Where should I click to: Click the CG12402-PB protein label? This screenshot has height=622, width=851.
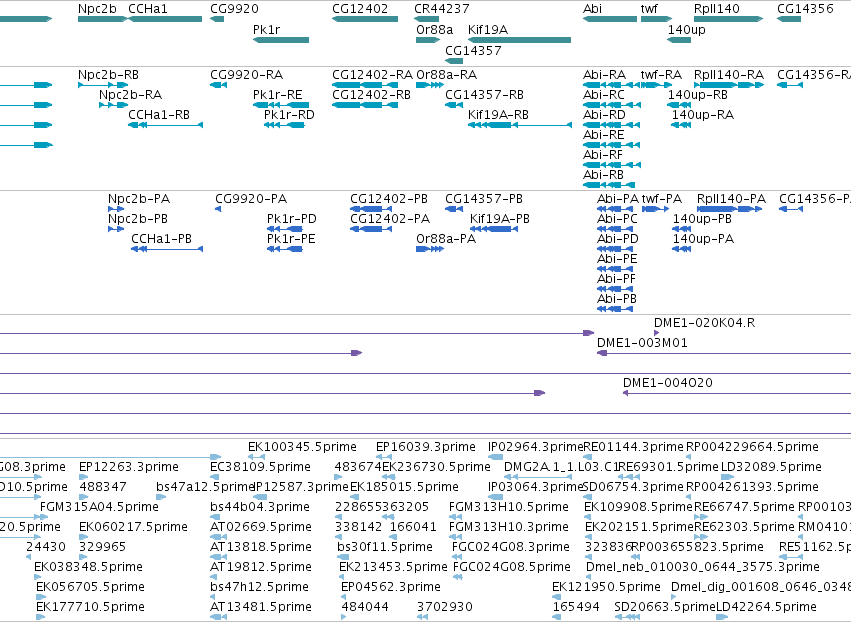tap(389, 199)
